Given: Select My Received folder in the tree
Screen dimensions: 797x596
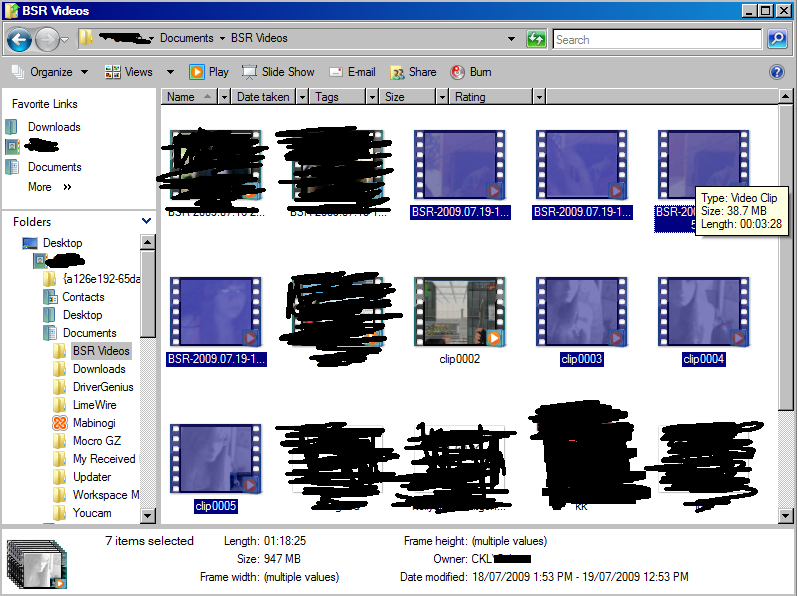Looking at the screenshot, I should [x=104, y=459].
